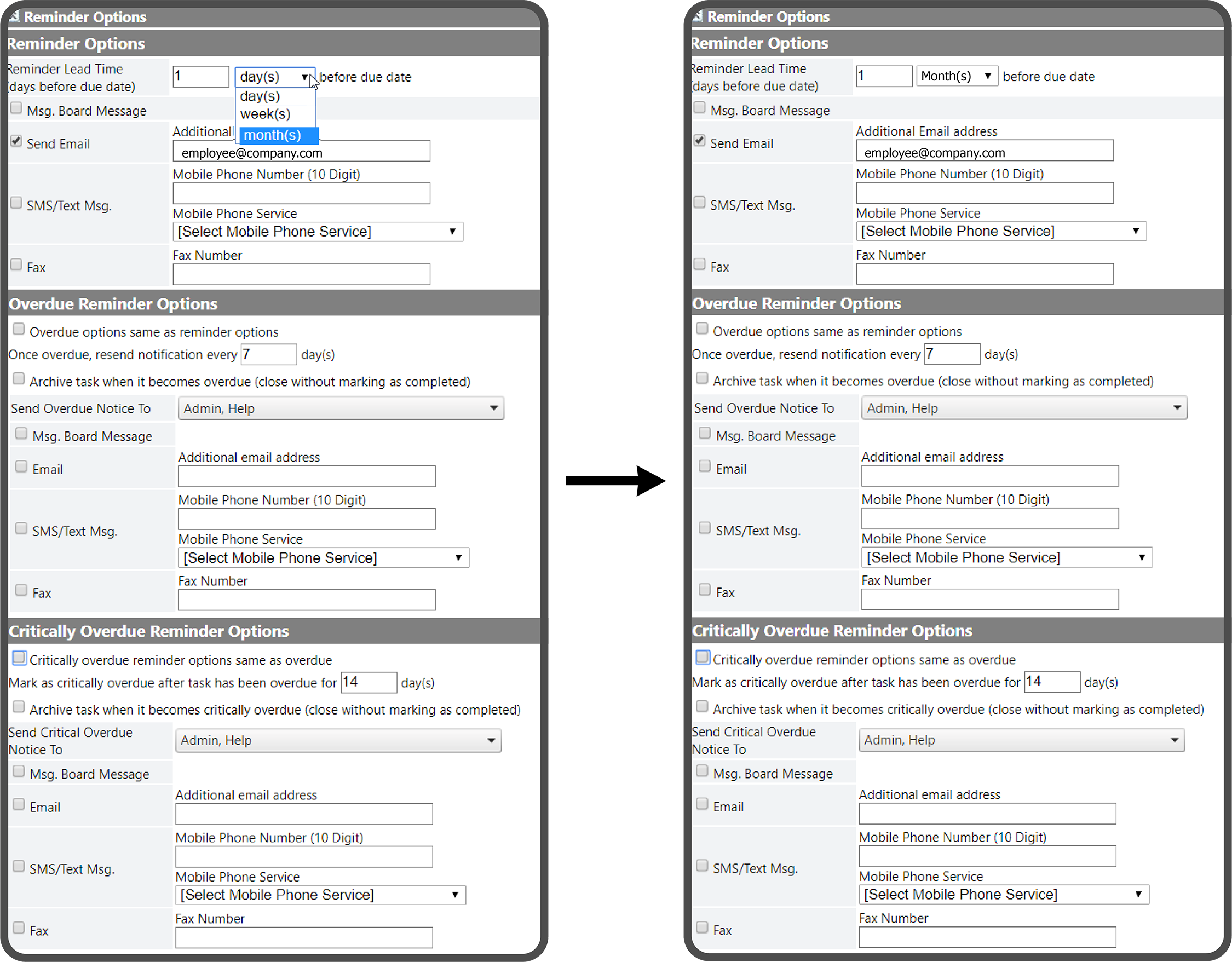The height and width of the screenshot is (962, 1232).
Task: Click left Overdue section Fax Number field
Action: pos(306,600)
